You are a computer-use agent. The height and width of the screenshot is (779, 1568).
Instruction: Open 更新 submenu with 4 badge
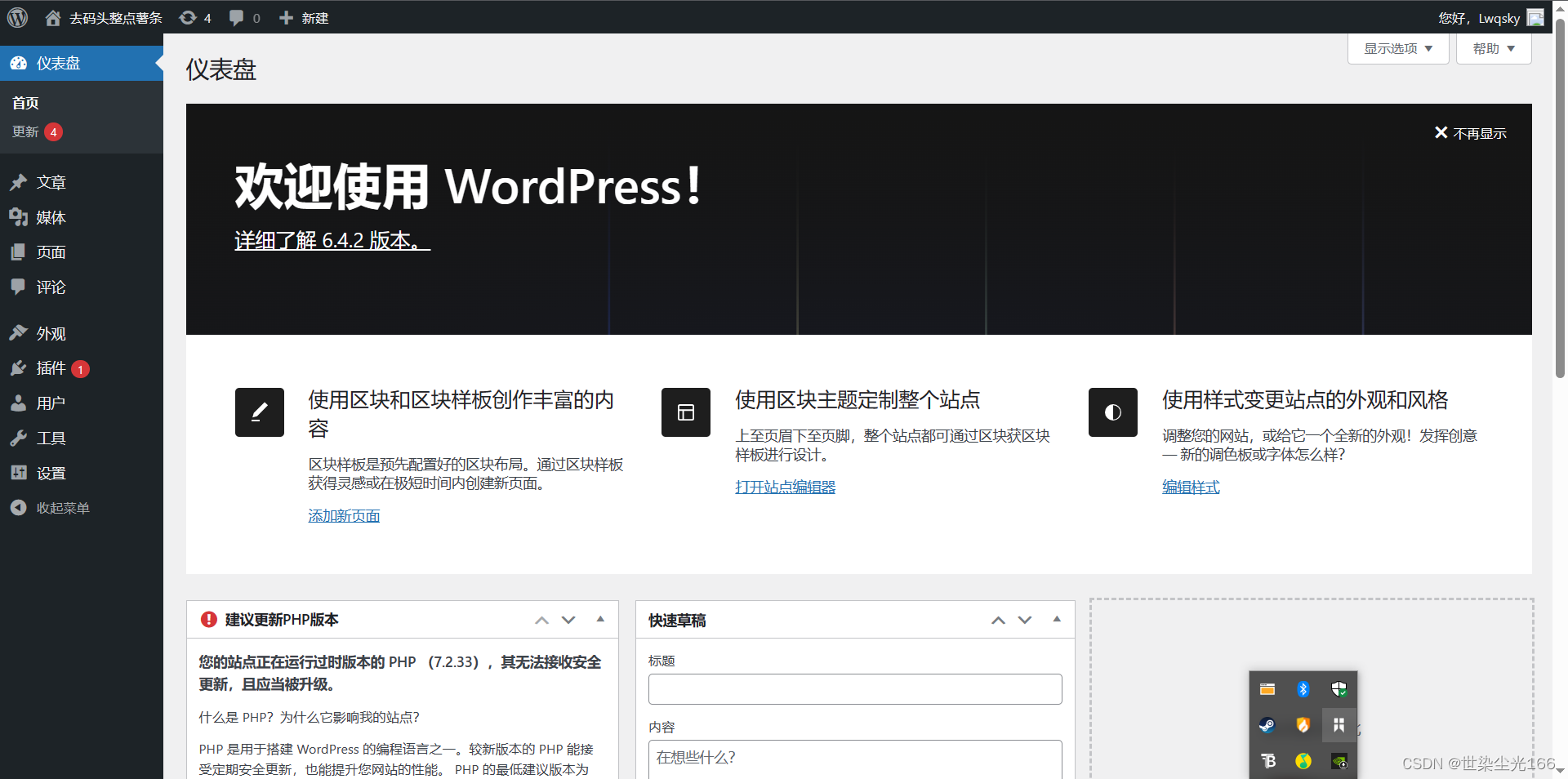[38, 131]
